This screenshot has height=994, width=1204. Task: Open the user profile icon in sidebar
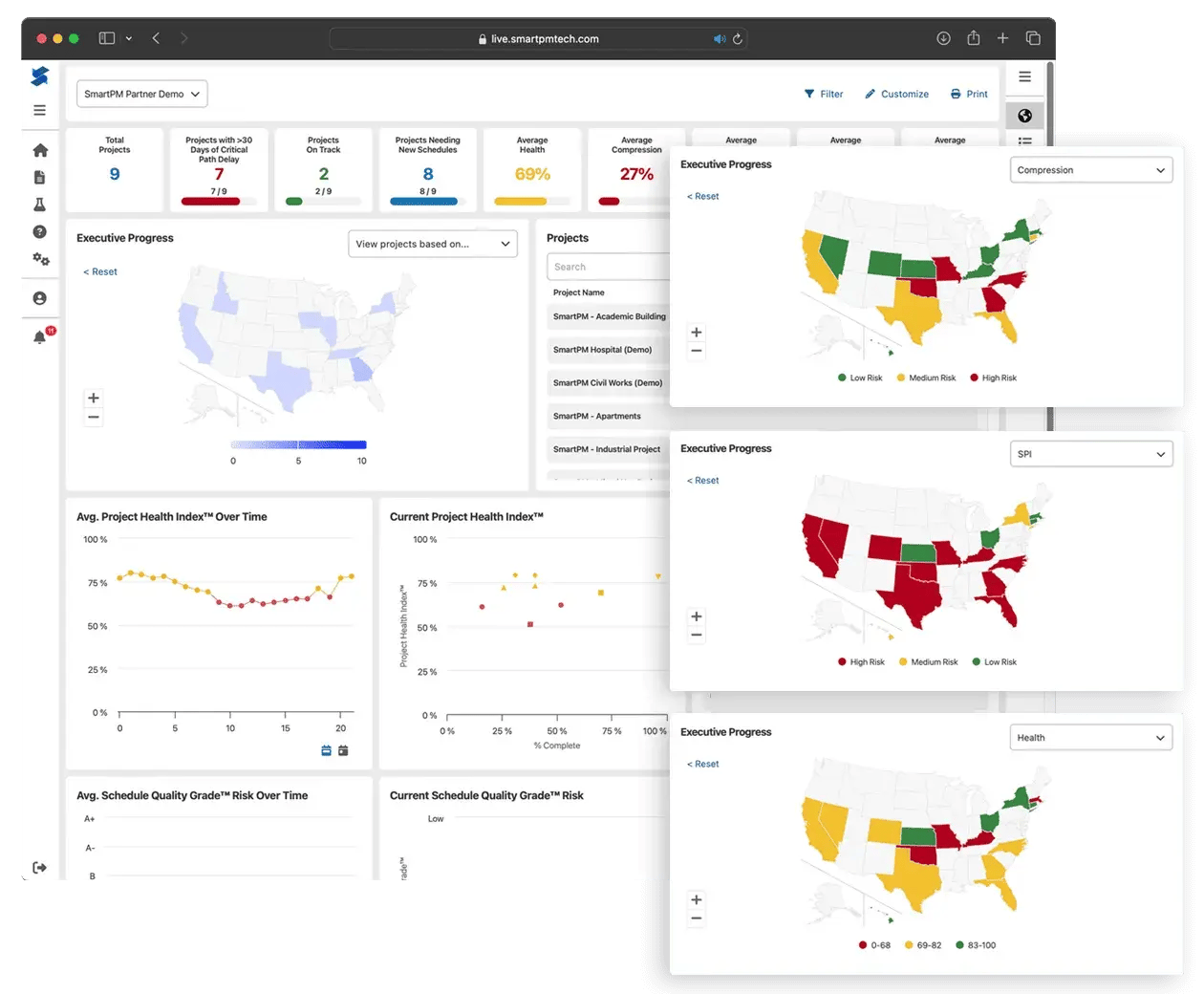[x=40, y=298]
